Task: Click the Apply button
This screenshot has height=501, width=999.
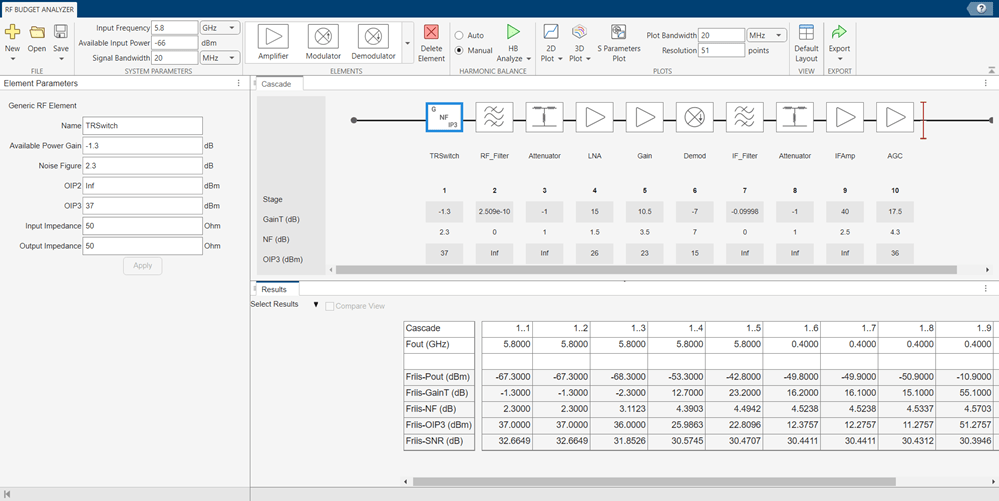Action: 142,266
